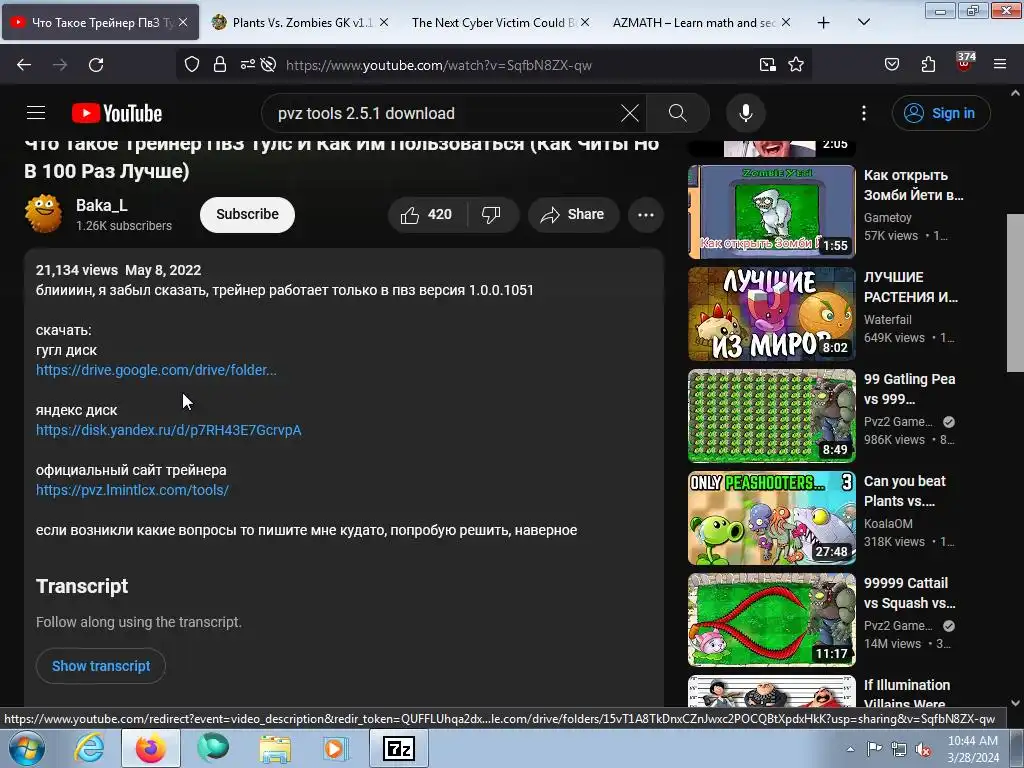Open Windows Media Player taskbar icon
Screen dimensions: 1024x768
(336, 748)
